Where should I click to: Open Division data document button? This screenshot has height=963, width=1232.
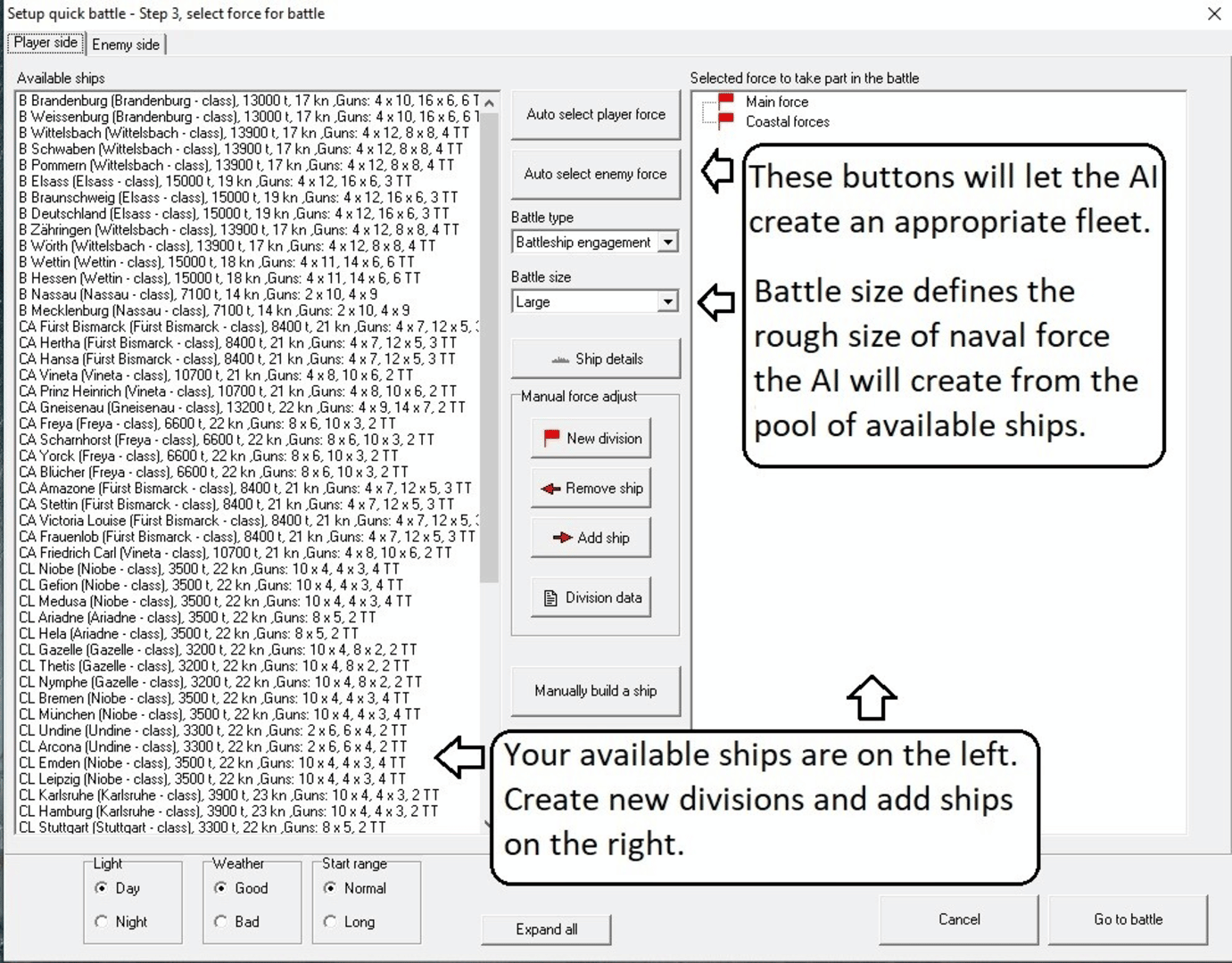[x=591, y=597]
